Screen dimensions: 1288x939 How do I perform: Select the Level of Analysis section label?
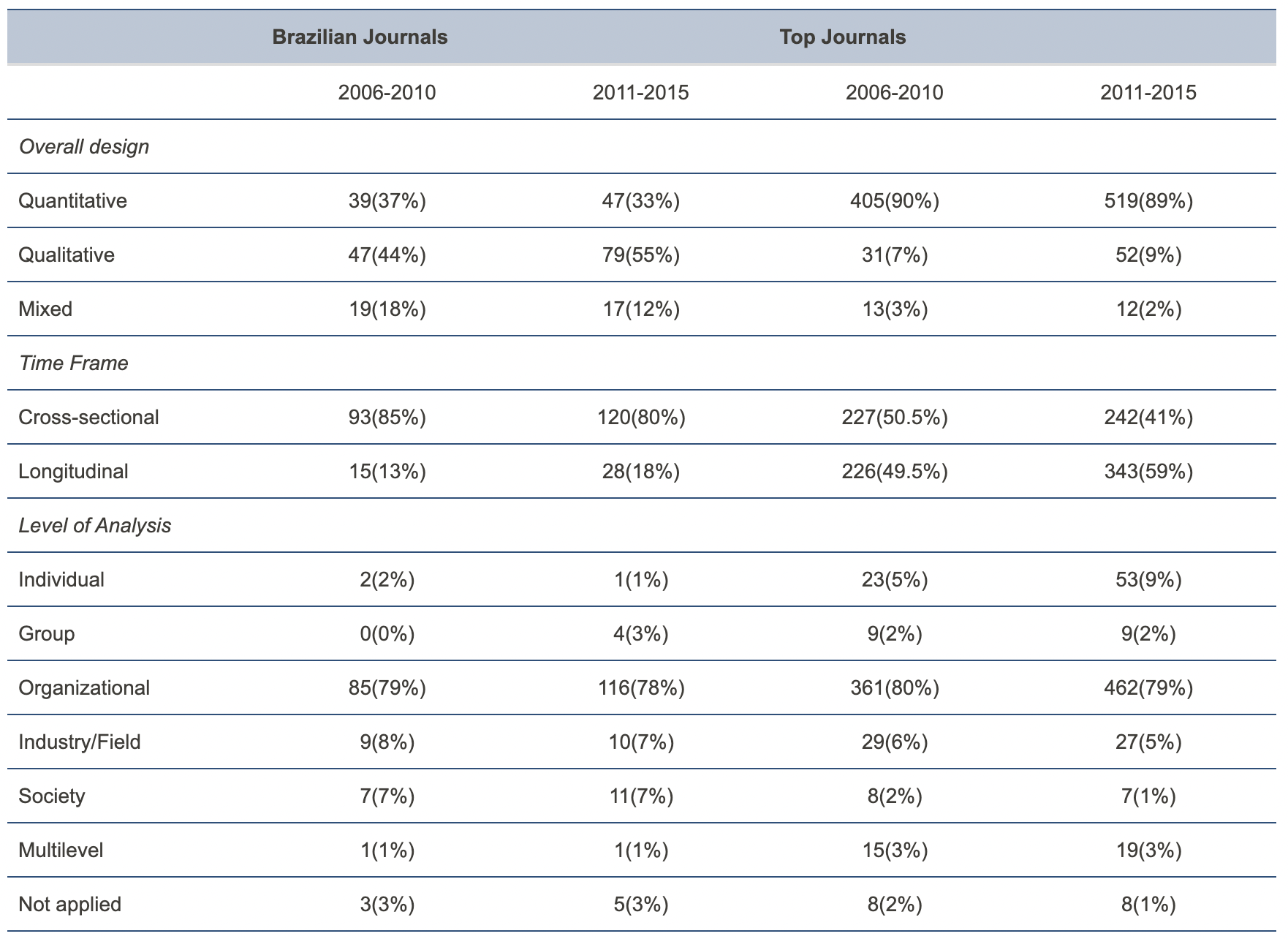point(95,526)
